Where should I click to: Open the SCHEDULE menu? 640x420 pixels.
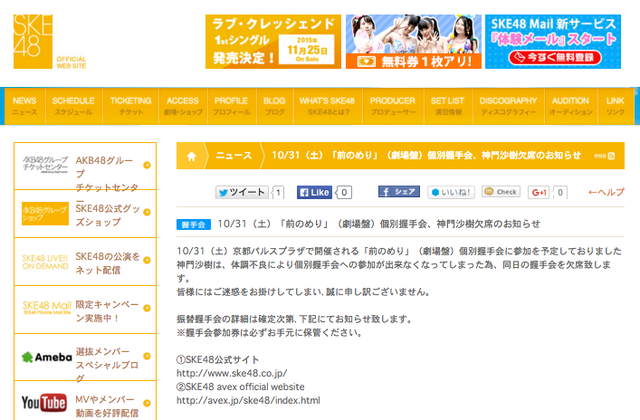coord(73,106)
